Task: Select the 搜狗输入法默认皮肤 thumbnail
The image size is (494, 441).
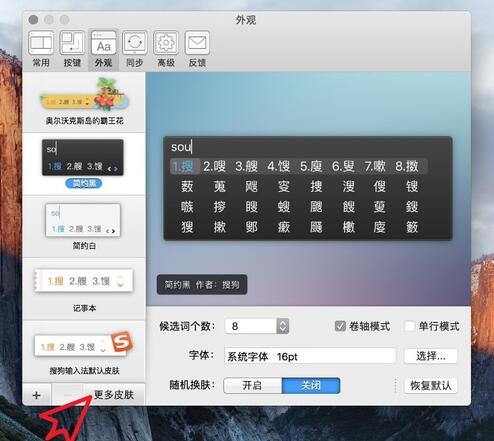Action: tap(84, 345)
